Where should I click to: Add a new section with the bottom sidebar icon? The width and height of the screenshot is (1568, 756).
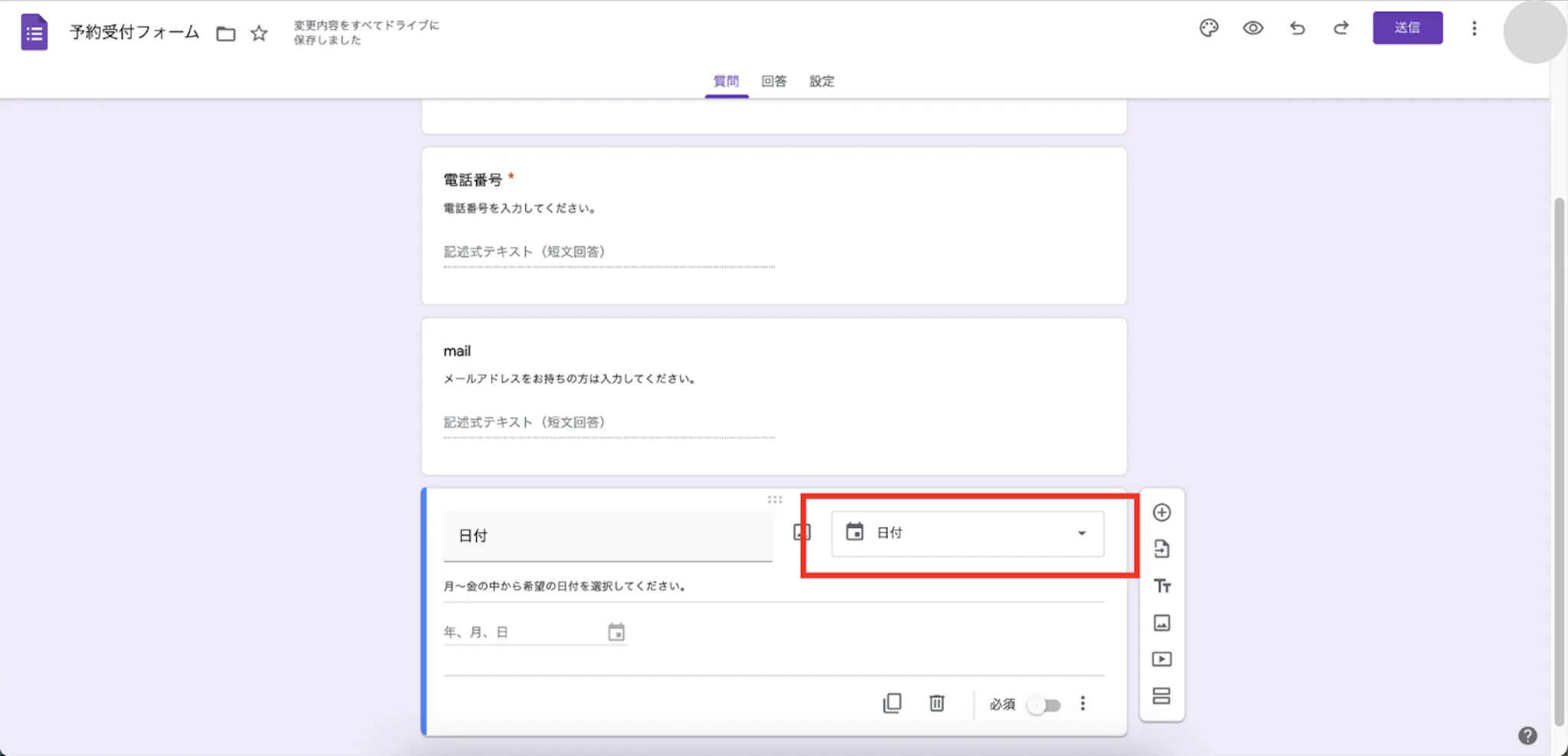1162,695
